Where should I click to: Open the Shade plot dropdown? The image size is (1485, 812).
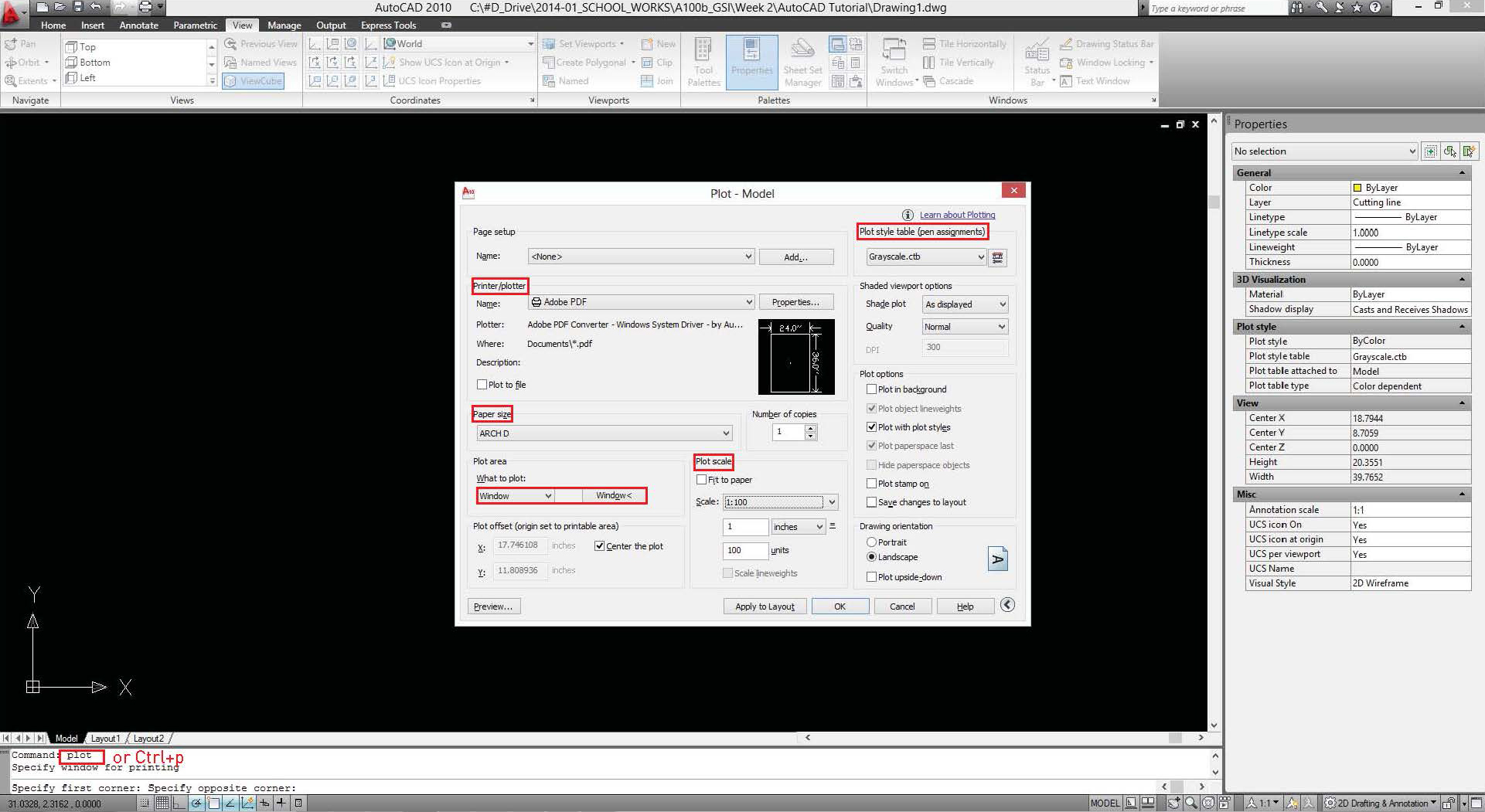pyautogui.click(x=966, y=304)
